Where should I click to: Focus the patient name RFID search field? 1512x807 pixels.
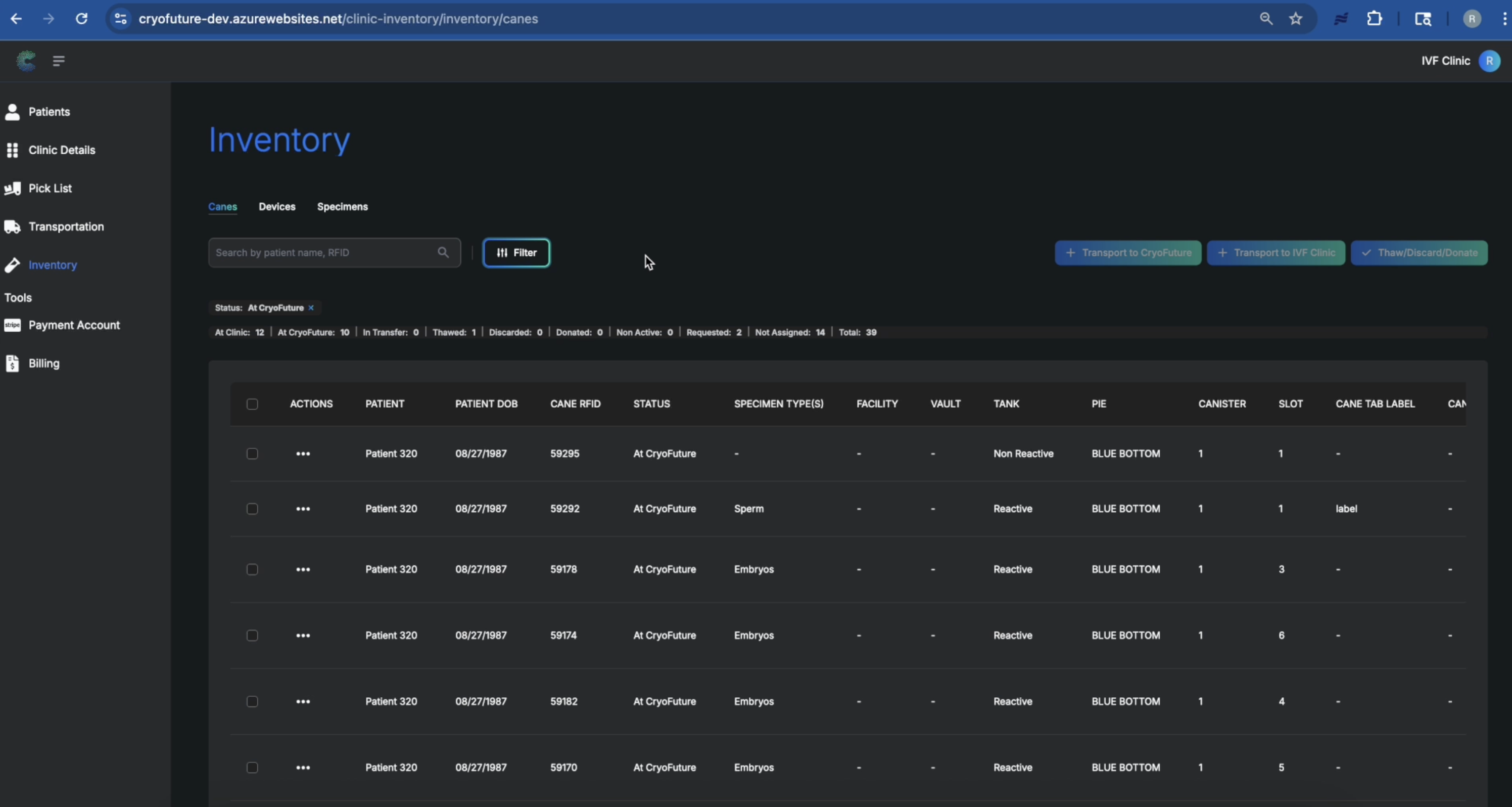(323, 252)
